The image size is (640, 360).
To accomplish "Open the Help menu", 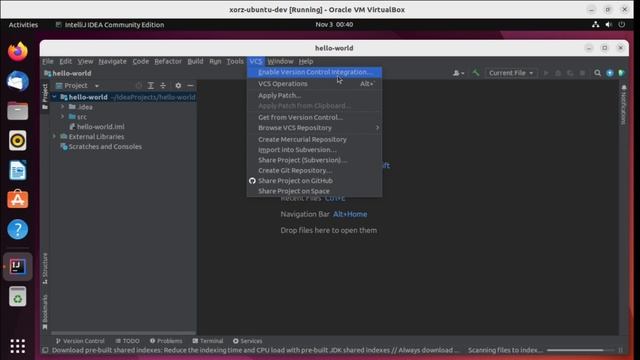I will coord(306,61).
